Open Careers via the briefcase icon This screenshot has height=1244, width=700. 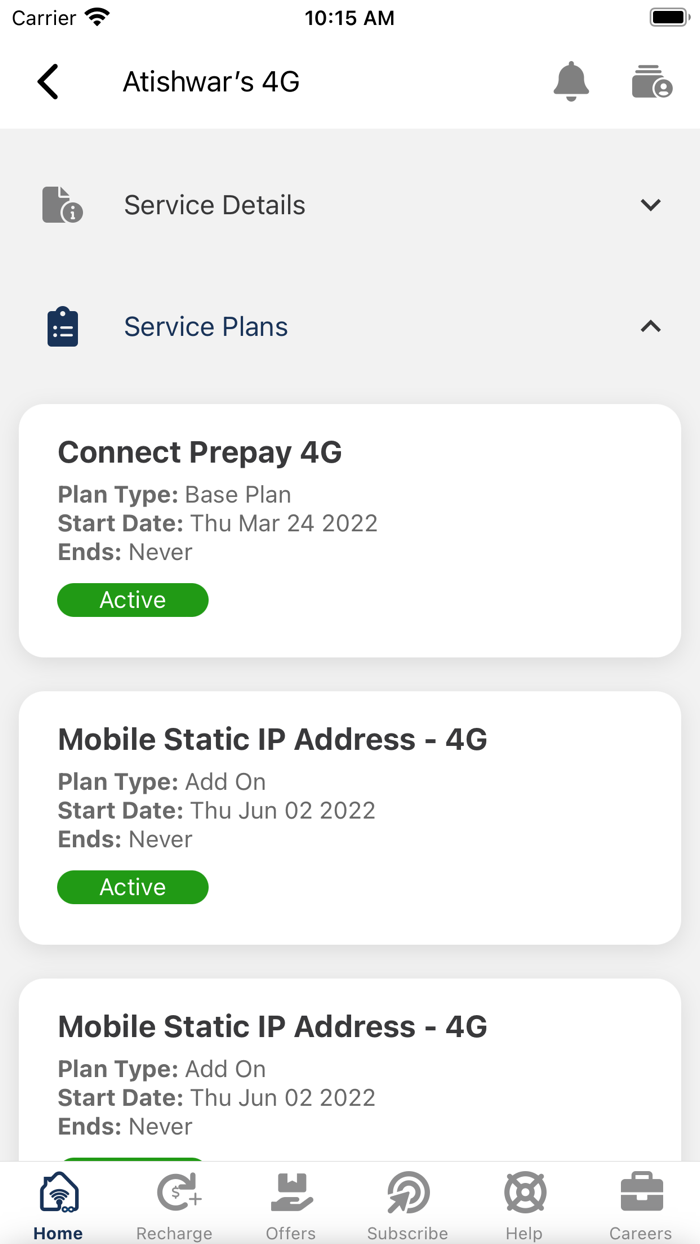click(x=640, y=1192)
